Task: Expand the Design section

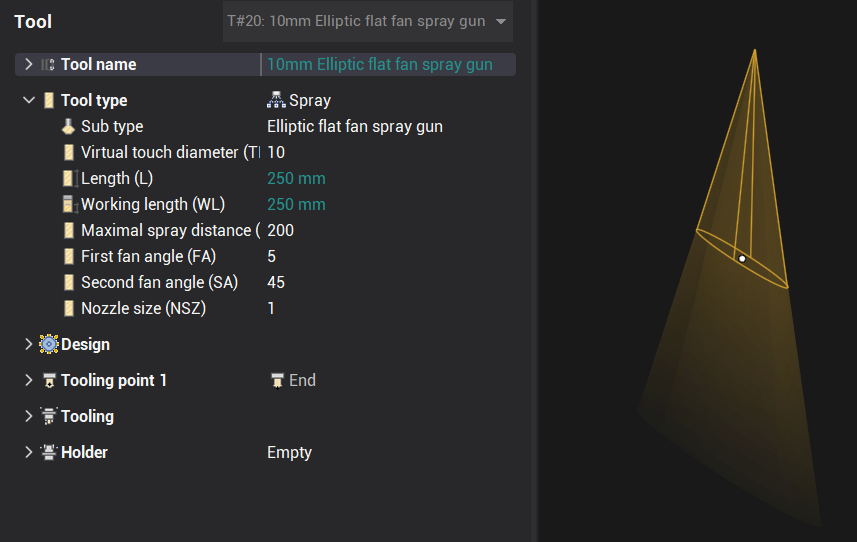Action: 29,344
